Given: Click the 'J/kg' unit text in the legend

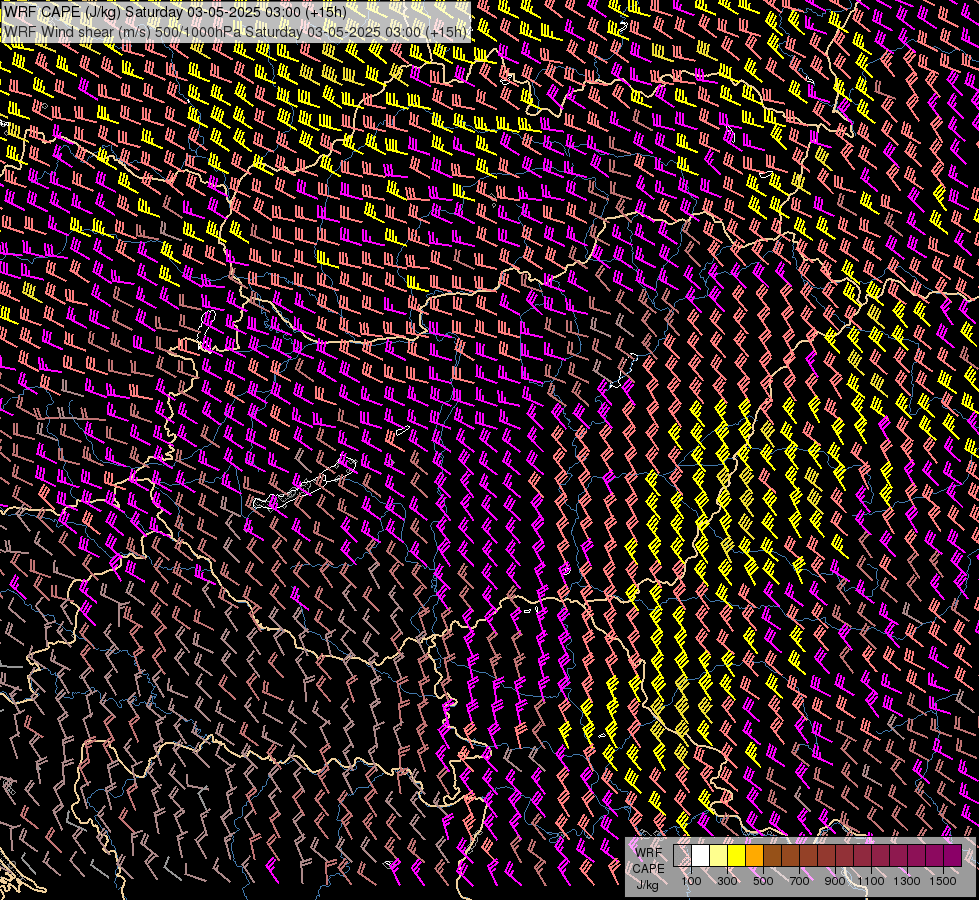Looking at the screenshot, I should (648, 885).
